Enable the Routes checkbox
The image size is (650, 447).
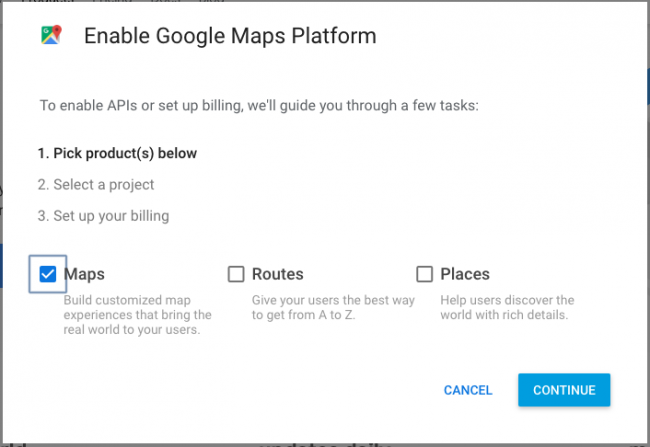click(x=236, y=274)
